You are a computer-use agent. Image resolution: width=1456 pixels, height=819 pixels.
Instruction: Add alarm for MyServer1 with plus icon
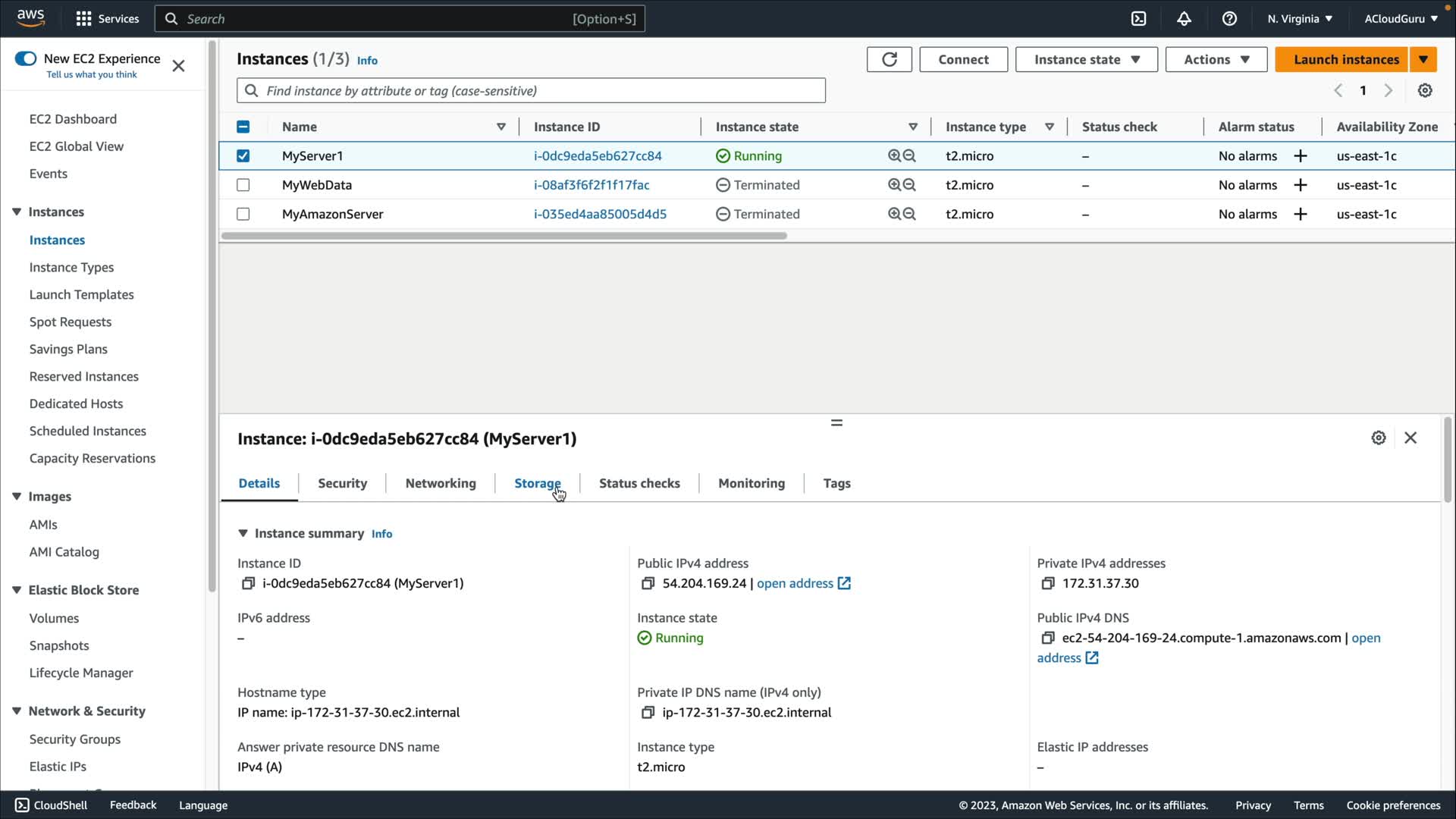pyautogui.click(x=1300, y=156)
